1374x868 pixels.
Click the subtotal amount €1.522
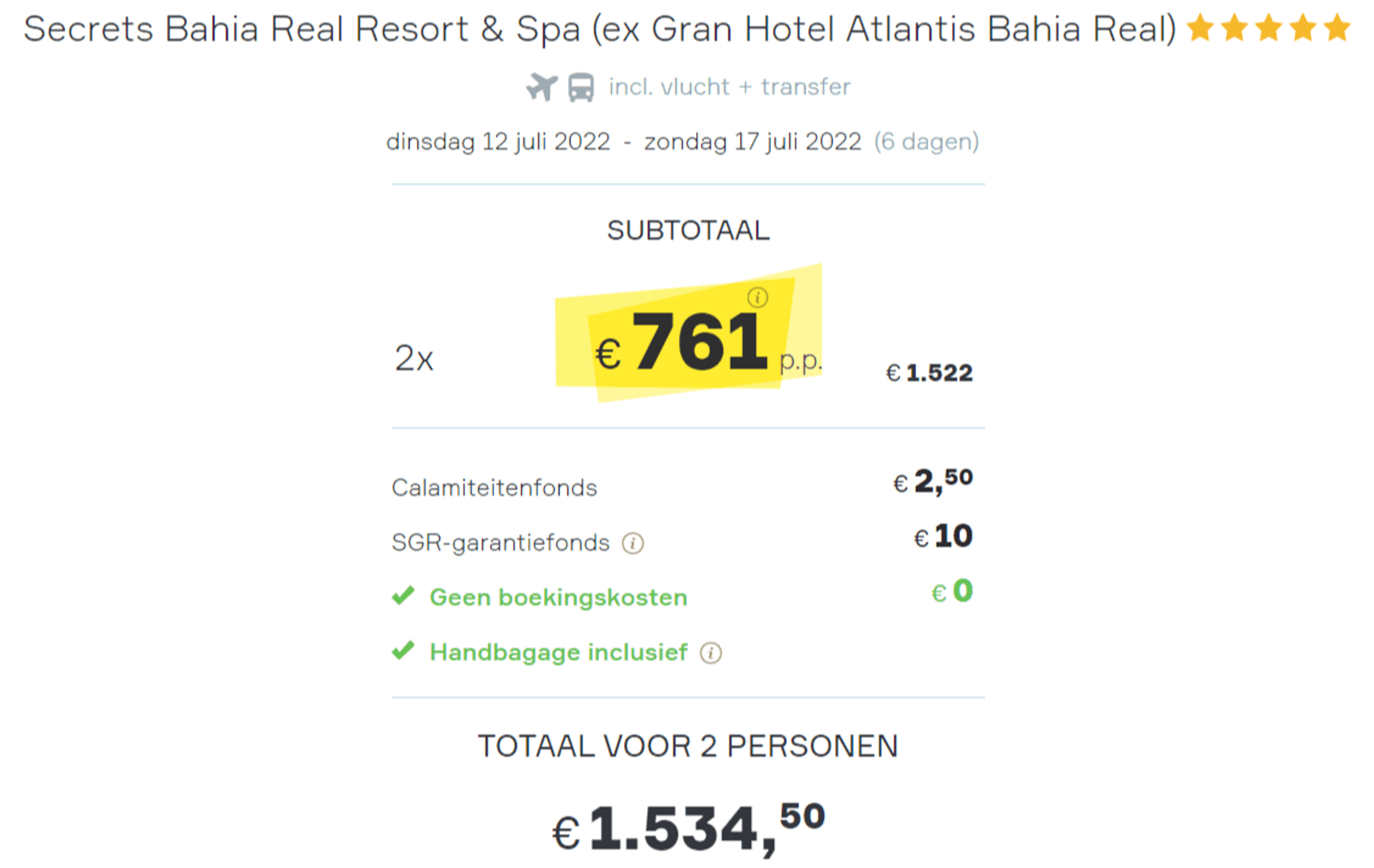click(929, 373)
